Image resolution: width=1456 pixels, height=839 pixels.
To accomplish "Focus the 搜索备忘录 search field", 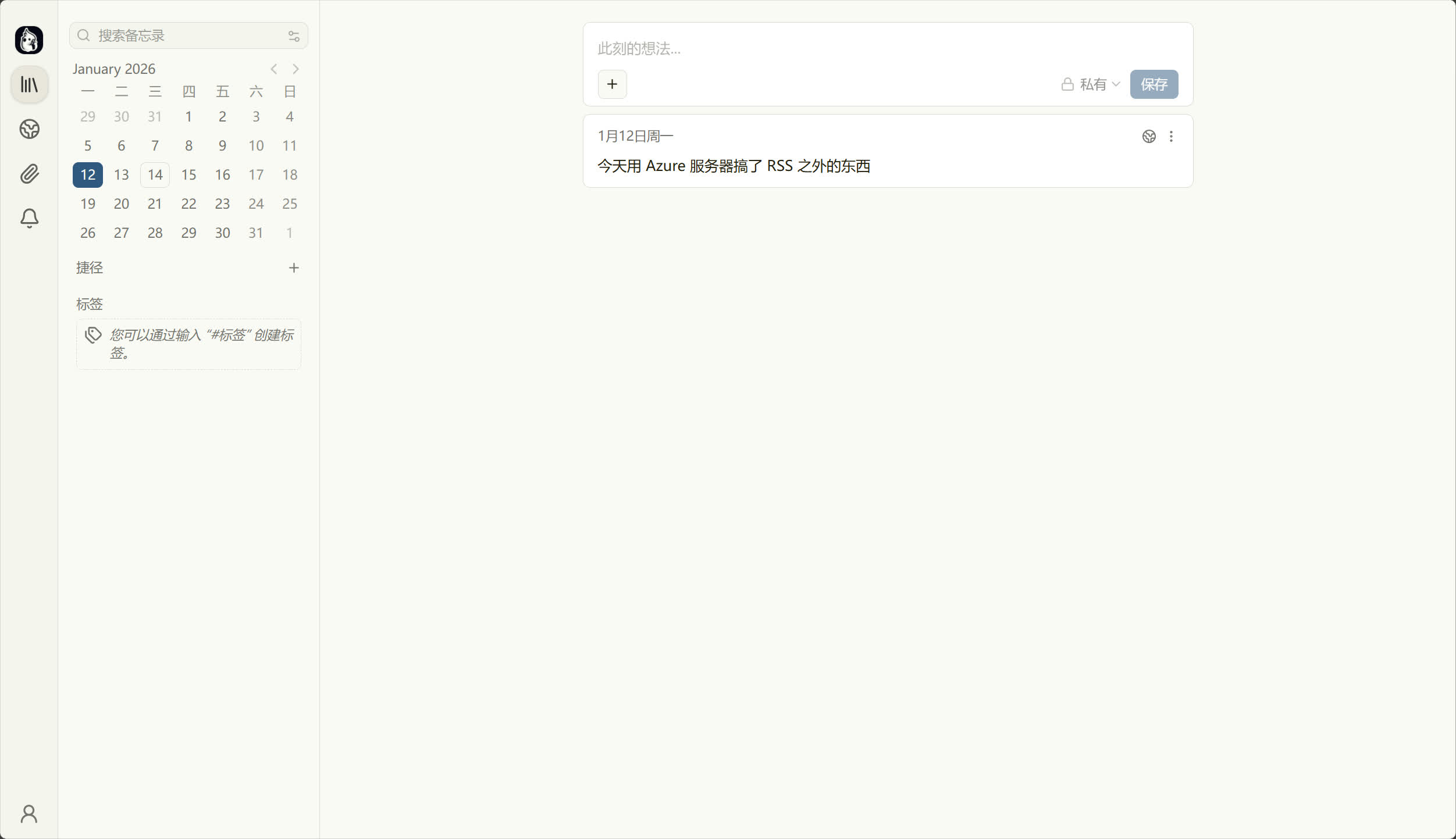I will point(186,36).
